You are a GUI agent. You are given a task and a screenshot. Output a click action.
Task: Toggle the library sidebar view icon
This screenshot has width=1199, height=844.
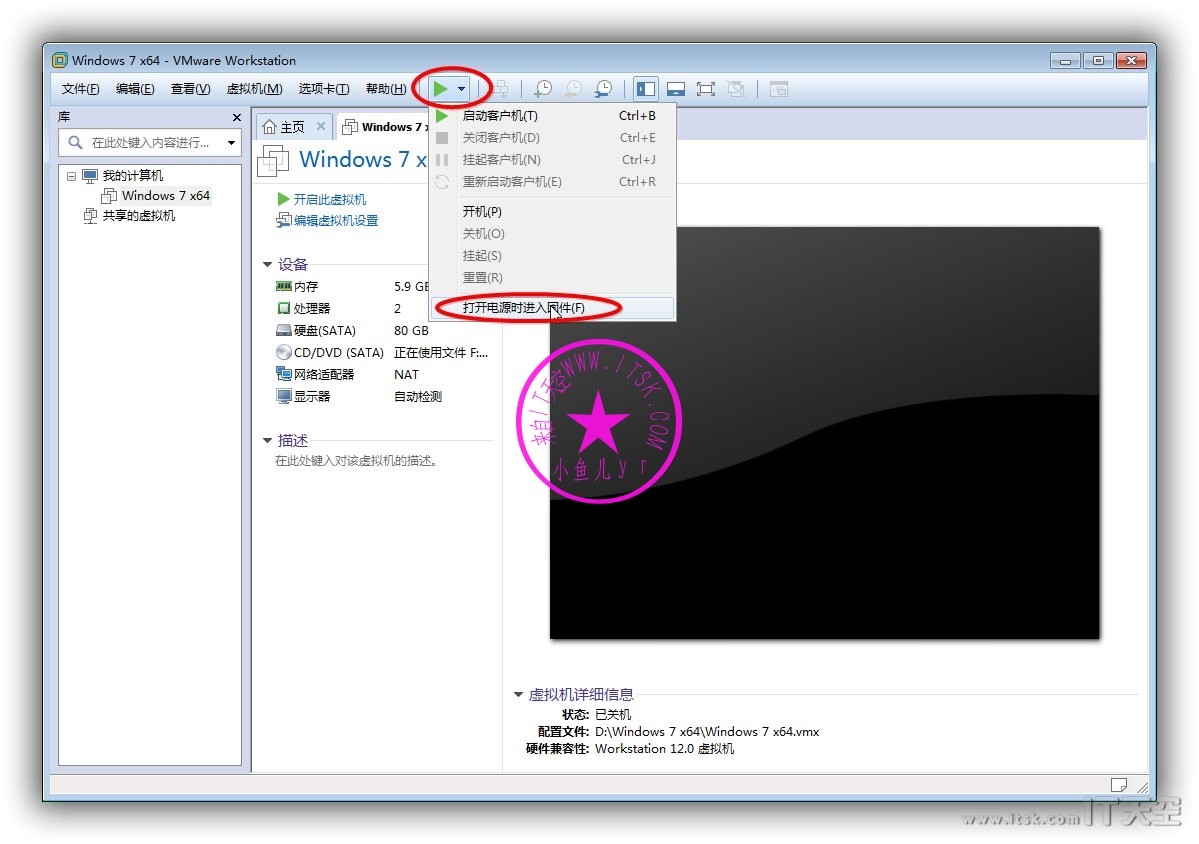tap(646, 89)
